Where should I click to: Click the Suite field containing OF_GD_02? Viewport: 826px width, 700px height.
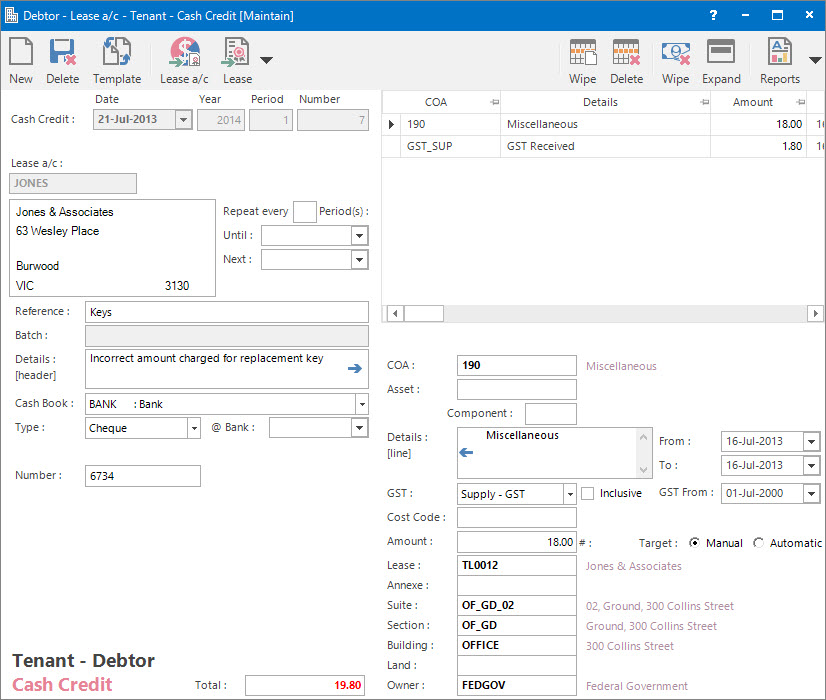point(517,606)
